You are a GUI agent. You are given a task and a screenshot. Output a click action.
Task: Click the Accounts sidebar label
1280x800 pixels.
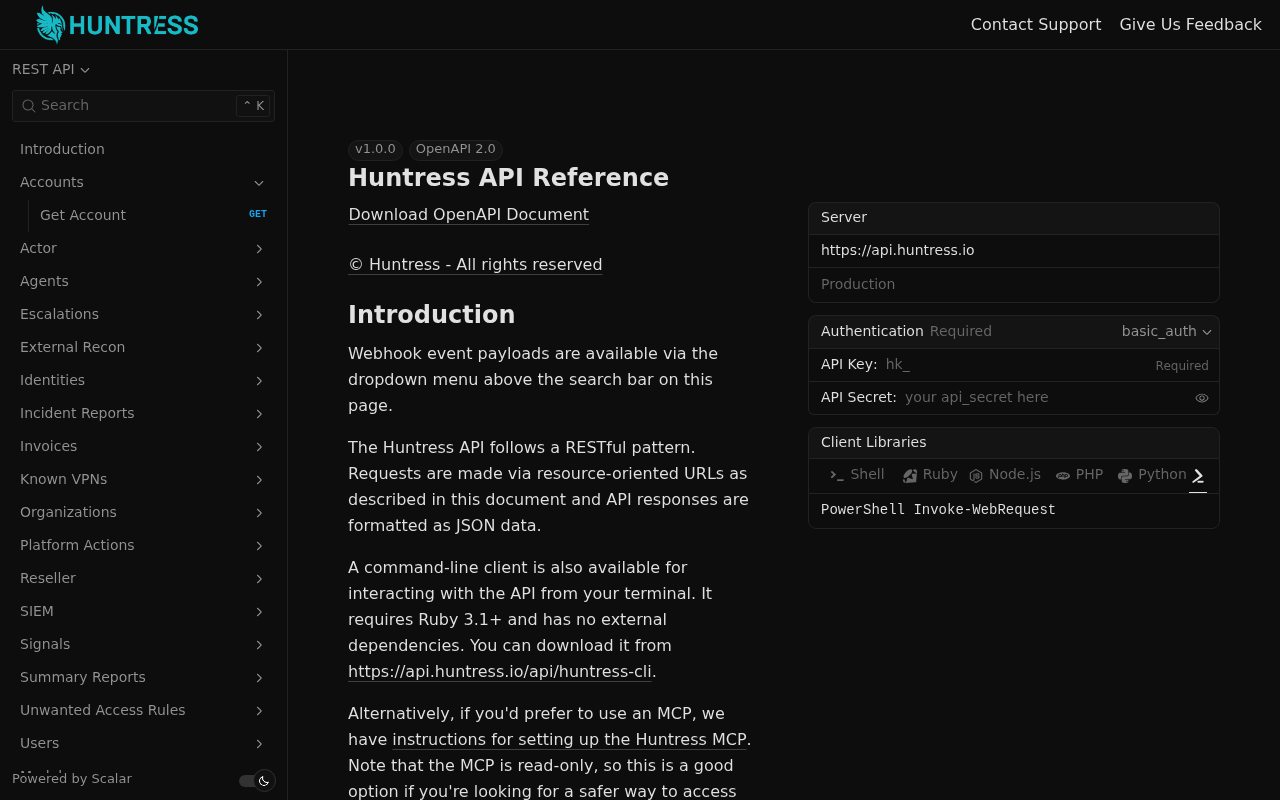point(52,182)
